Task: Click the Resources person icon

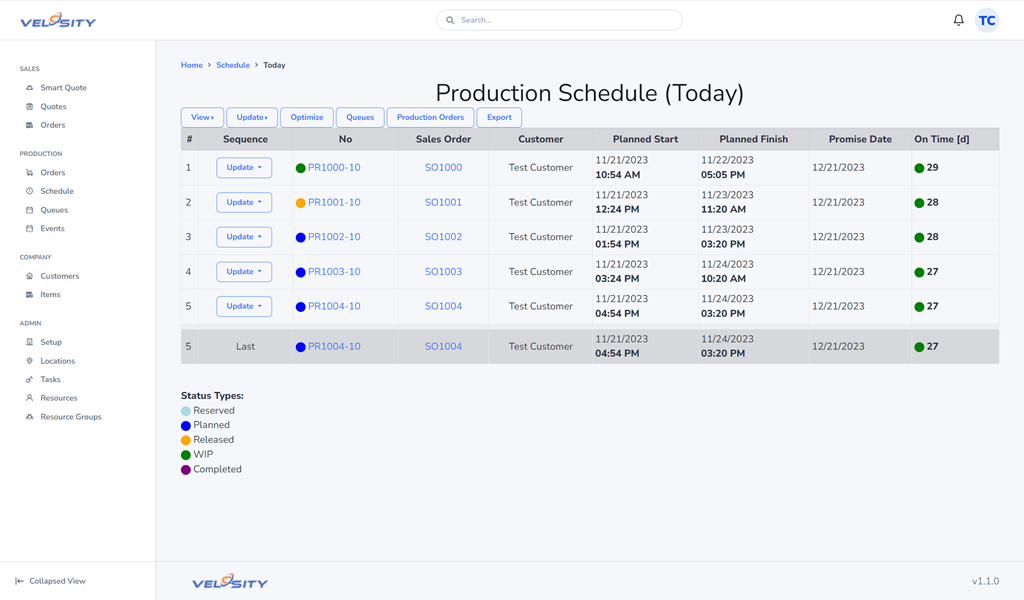Action: tap(29, 398)
